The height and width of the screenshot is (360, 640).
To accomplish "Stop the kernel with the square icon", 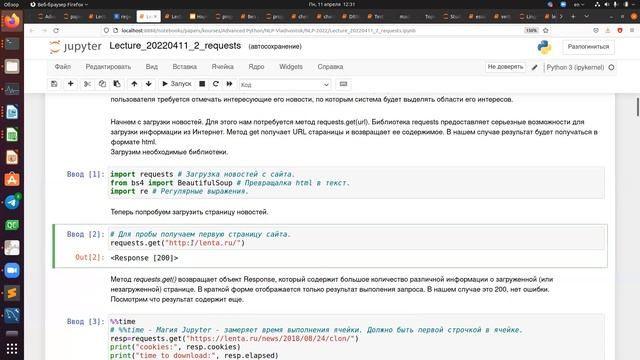I will click(x=202, y=84).
